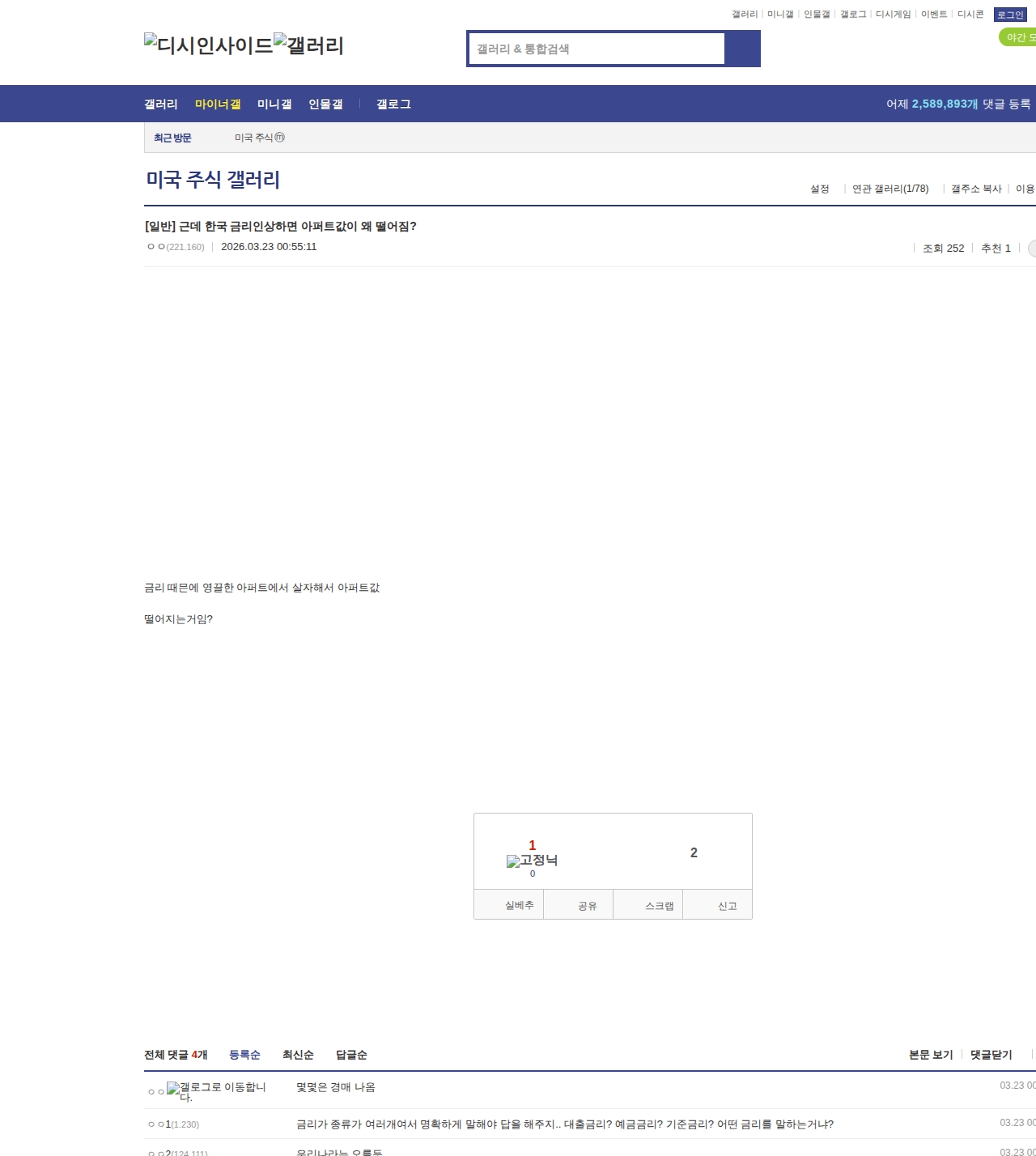Open 디시게임 link in top bar
This screenshot has height=1156, width=1036.
tap(893, 15)
